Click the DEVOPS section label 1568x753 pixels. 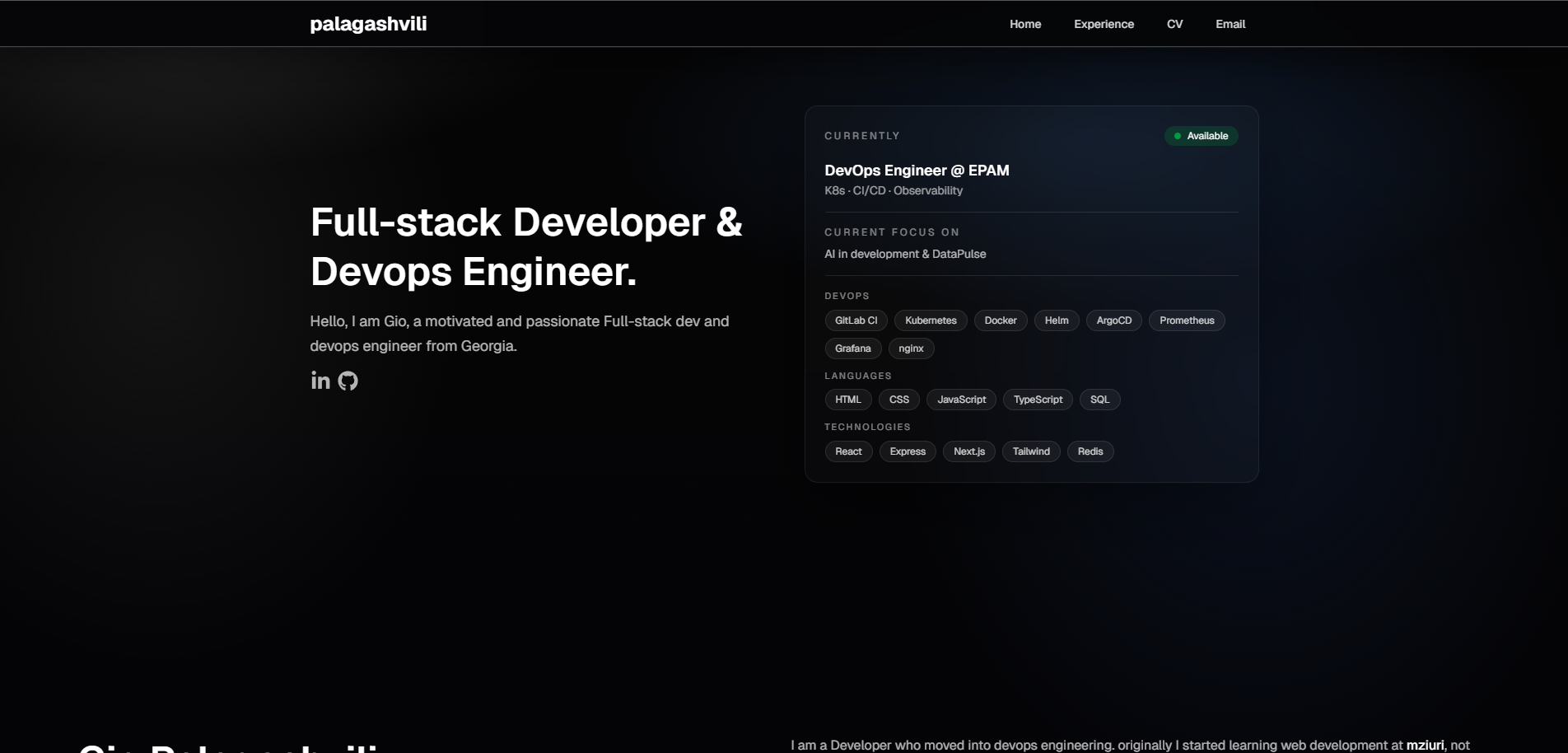pyautogui.click(x=847, y=296)
